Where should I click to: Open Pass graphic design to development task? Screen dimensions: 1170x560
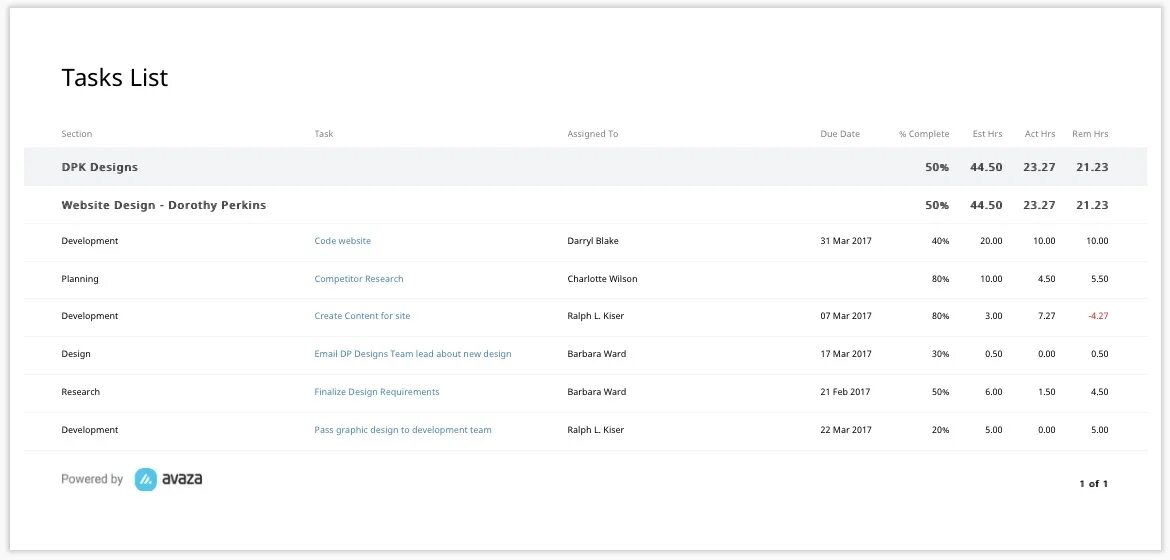[402, 430]
